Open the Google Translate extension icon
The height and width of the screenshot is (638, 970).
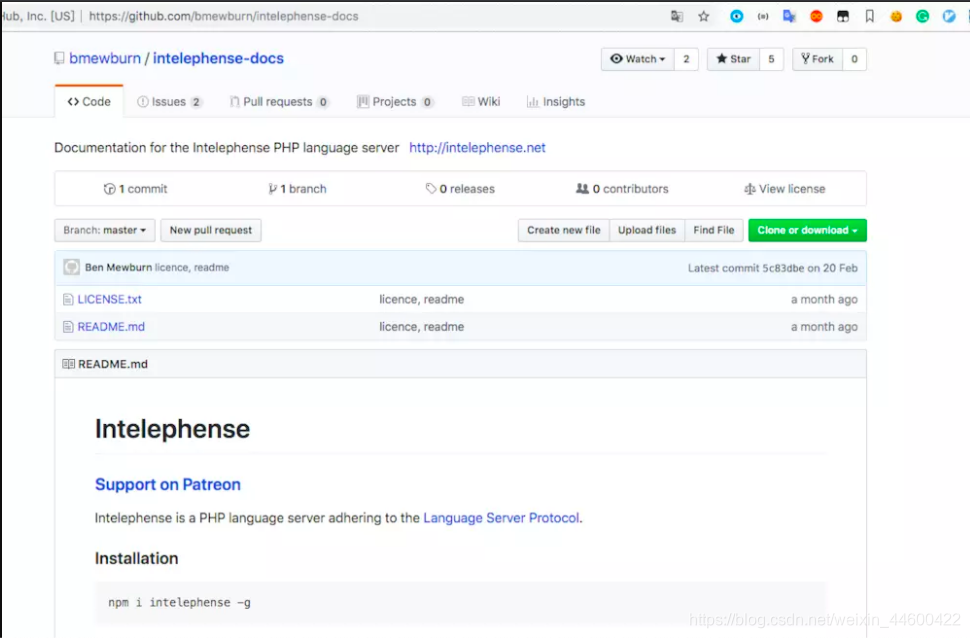(789, 16)
